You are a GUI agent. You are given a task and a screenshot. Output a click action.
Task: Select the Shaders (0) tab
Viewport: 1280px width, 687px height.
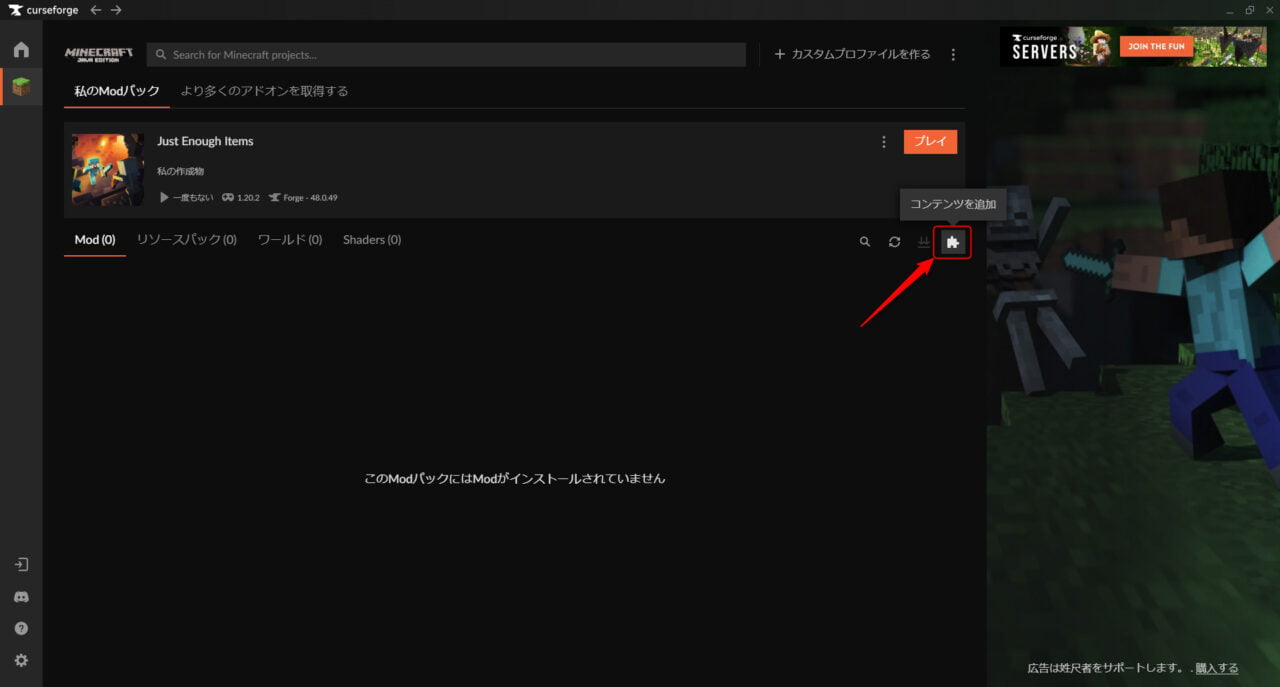pyautogui.click(x=372, y=240)
